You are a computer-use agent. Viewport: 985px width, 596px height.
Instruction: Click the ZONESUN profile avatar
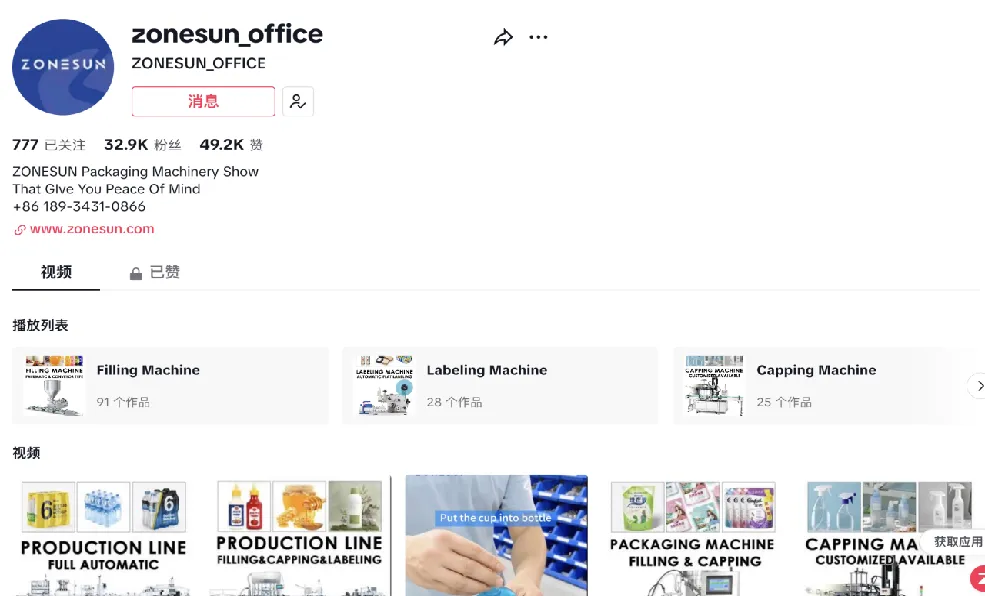tap(63, 67)
